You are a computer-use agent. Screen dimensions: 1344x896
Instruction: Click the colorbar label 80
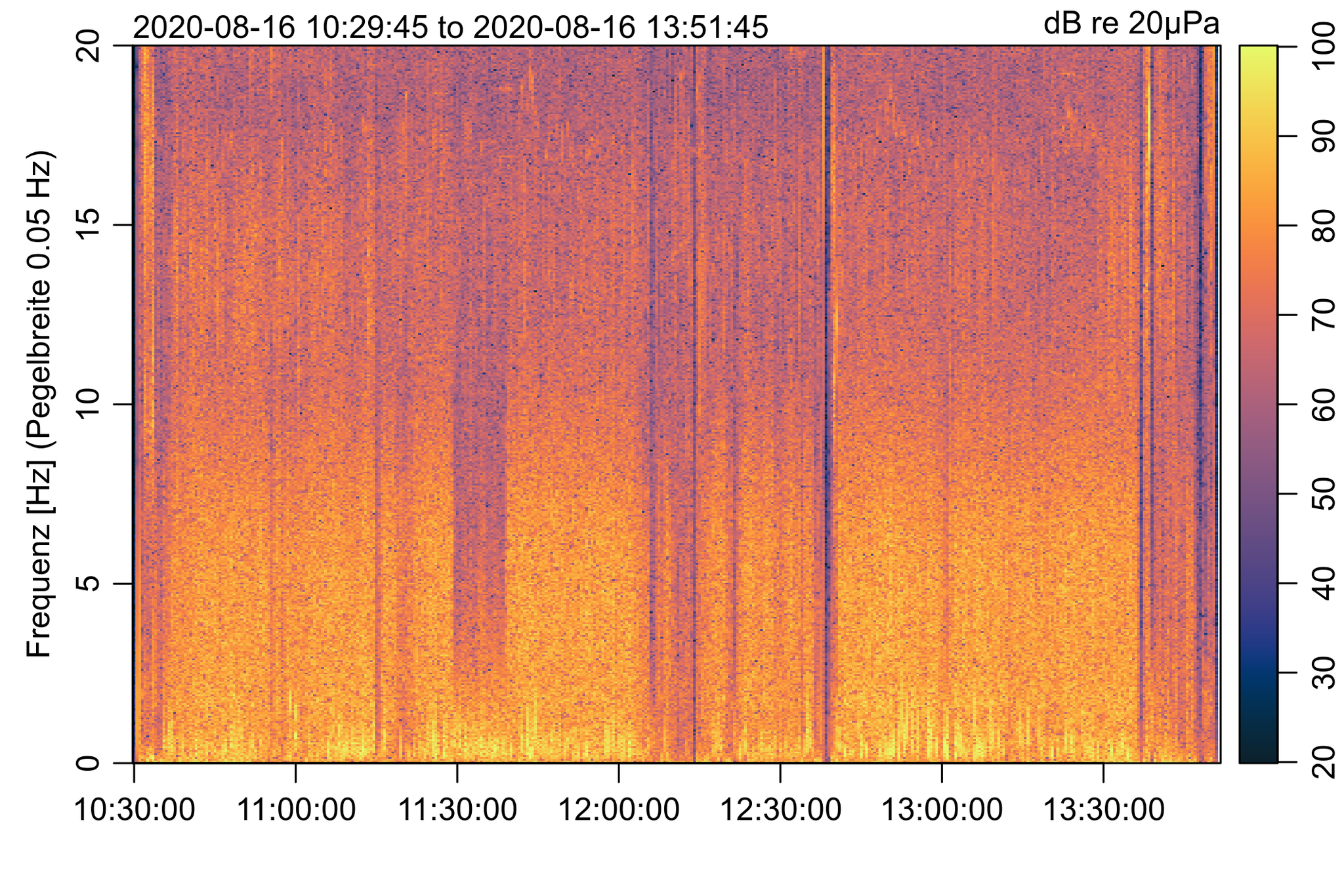coord(1322,225)
